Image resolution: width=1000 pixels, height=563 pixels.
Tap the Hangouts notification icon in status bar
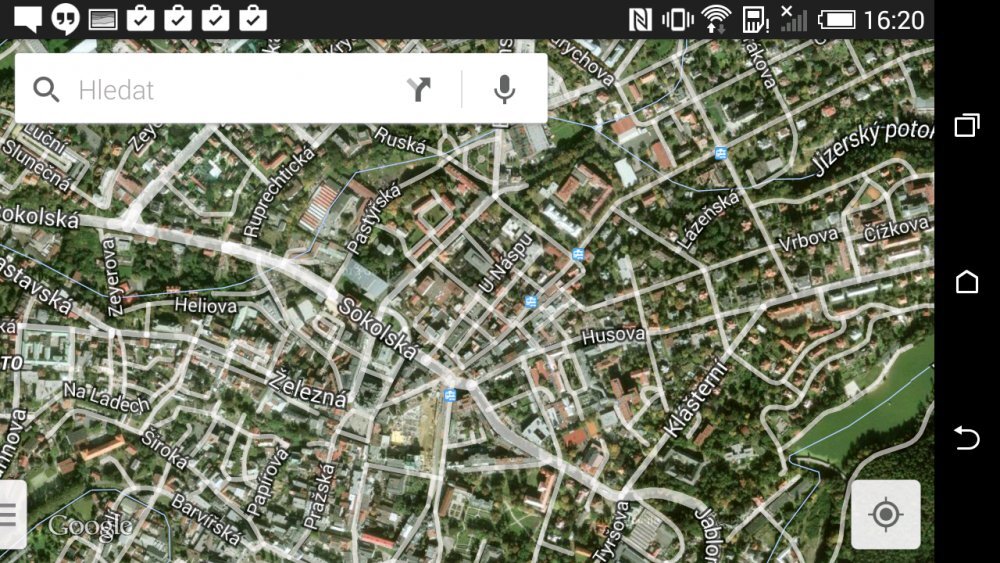click(65, 19)
